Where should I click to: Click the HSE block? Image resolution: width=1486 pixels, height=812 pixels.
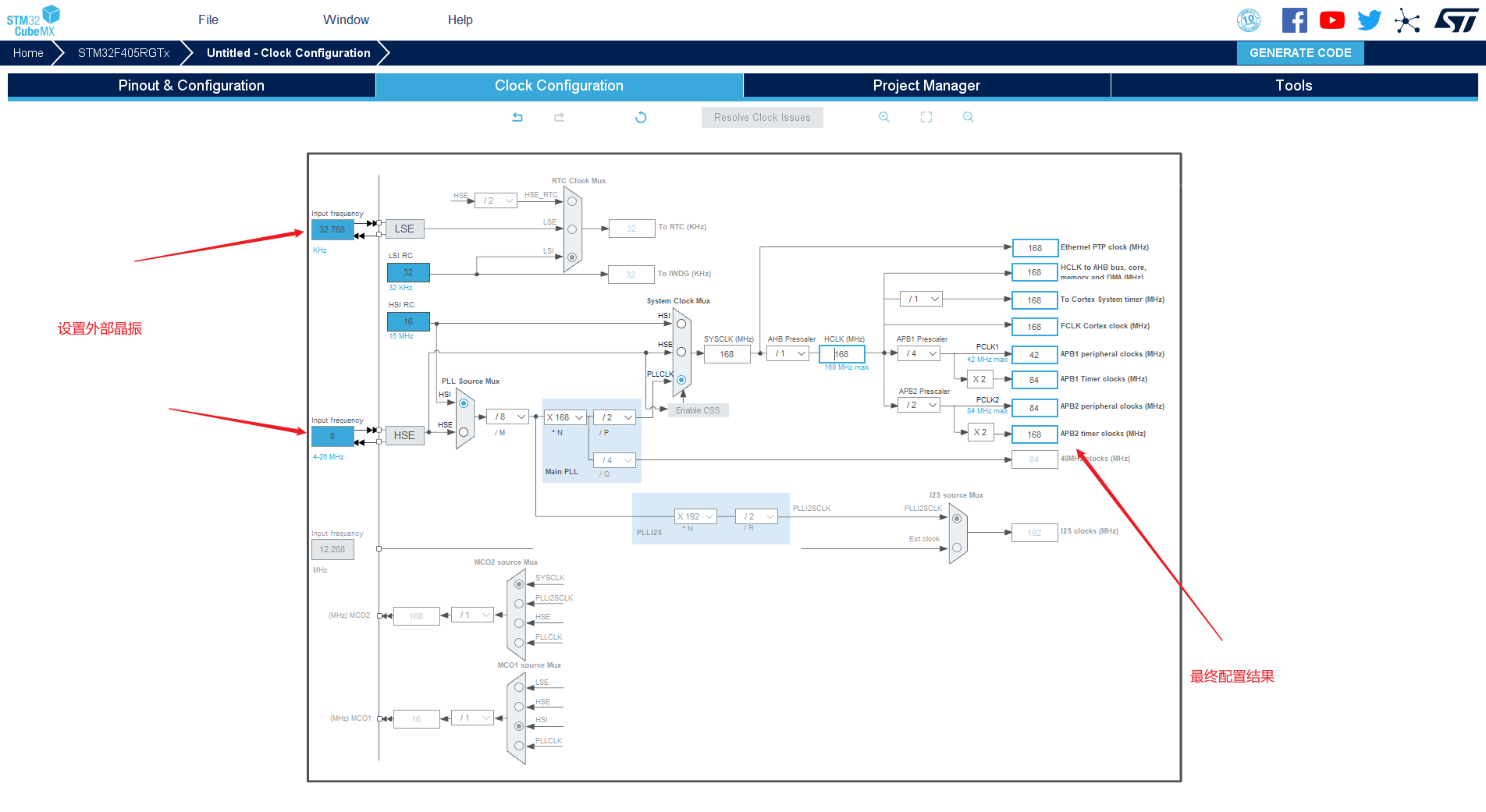404,435
